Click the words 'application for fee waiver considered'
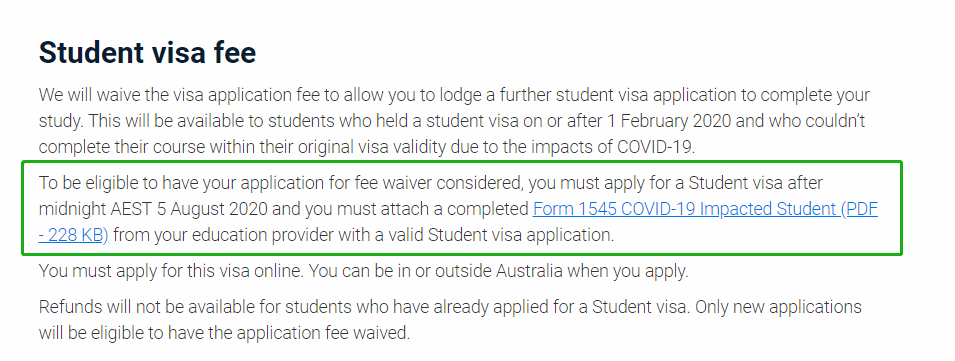Viewport: 955px width, 361px height. coord(382,183)
